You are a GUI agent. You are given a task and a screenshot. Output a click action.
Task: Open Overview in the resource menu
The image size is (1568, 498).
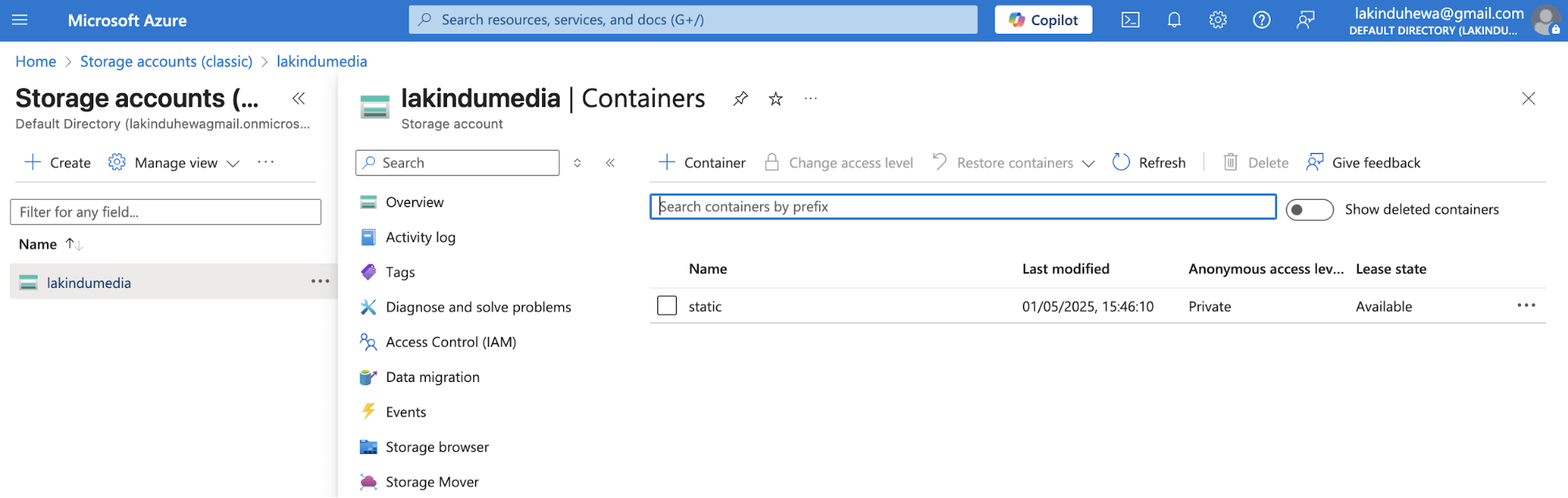[x=414, y=202]
